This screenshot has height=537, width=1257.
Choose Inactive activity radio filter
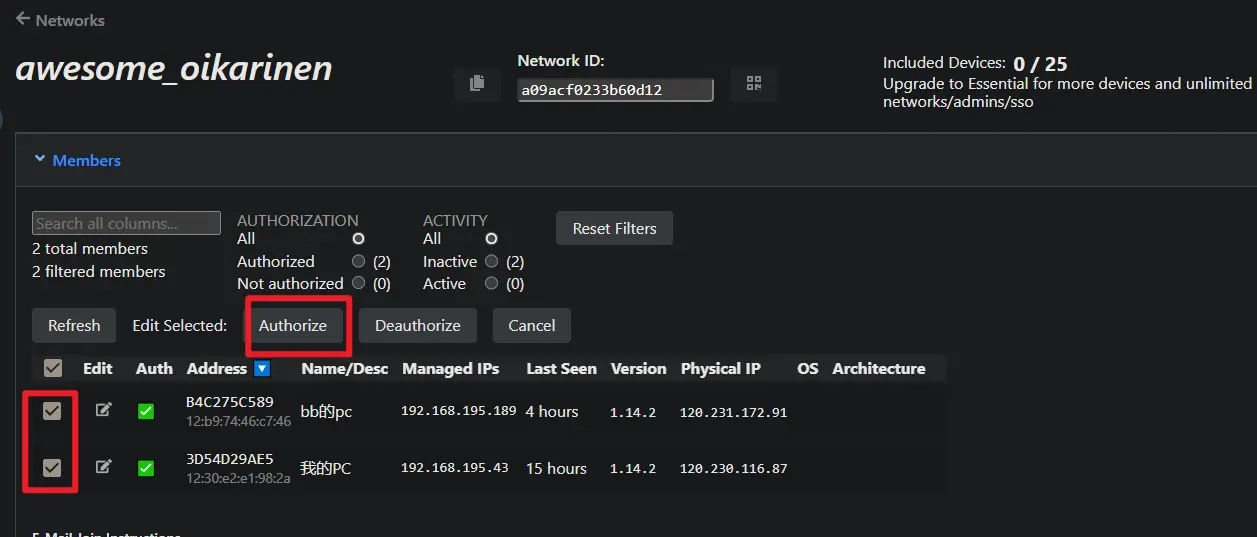click(x=491, y=262)
